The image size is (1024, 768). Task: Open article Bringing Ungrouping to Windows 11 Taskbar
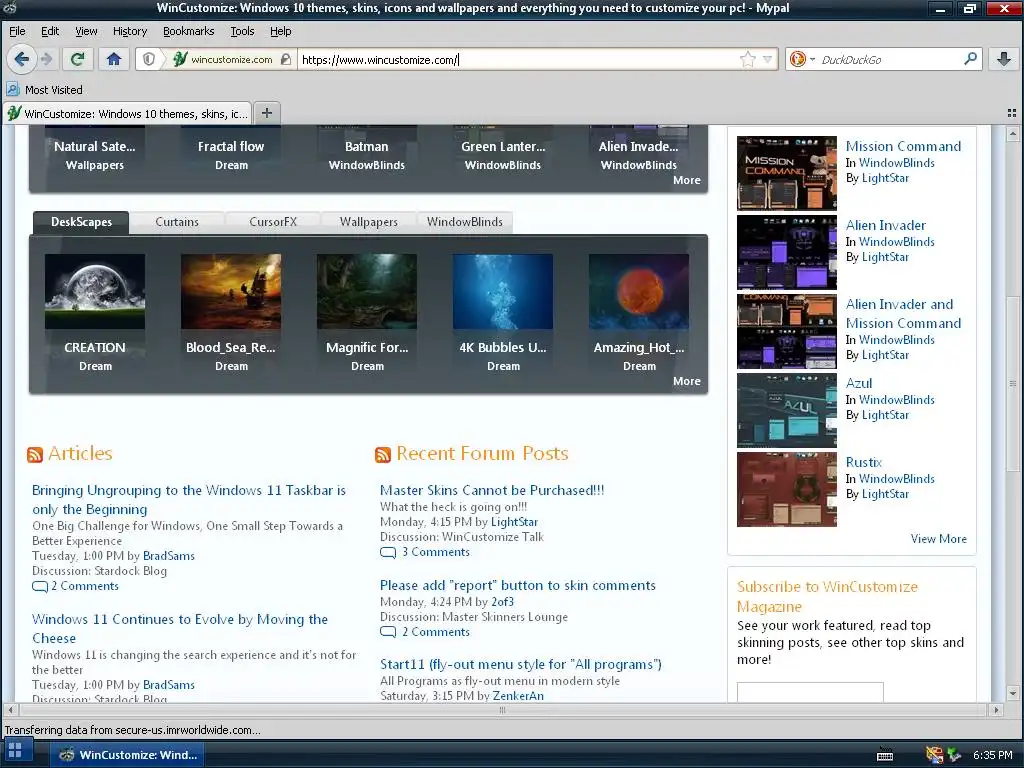click(189, 500)
